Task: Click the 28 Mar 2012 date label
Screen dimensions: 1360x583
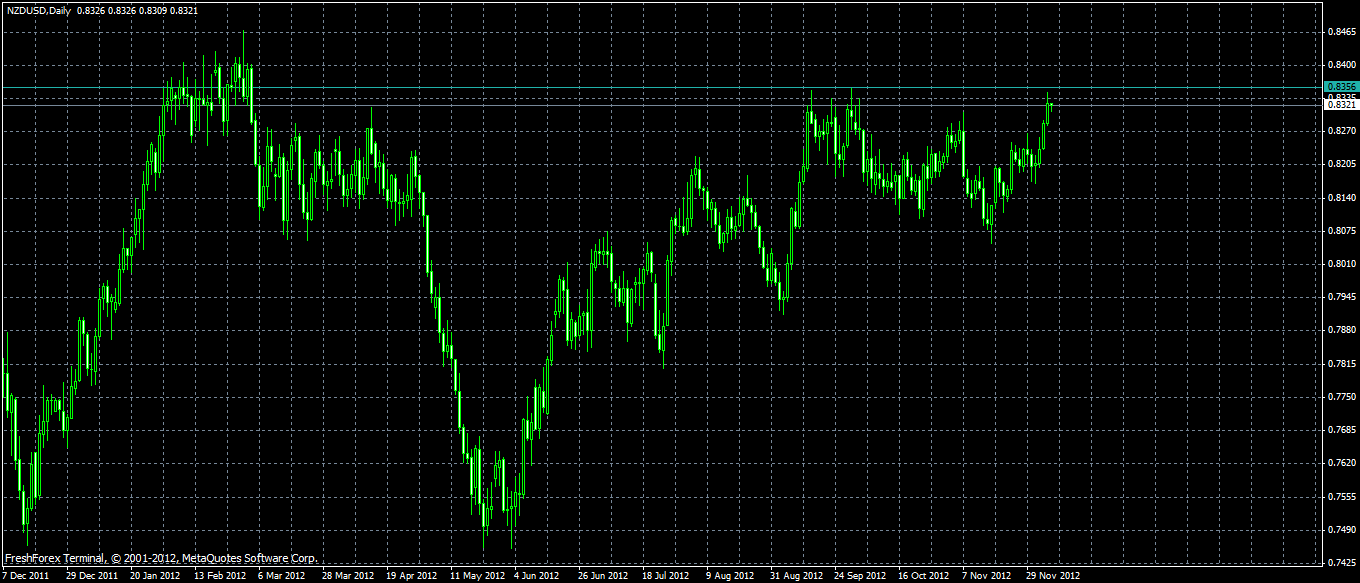Action: click(x=348, y=576)
